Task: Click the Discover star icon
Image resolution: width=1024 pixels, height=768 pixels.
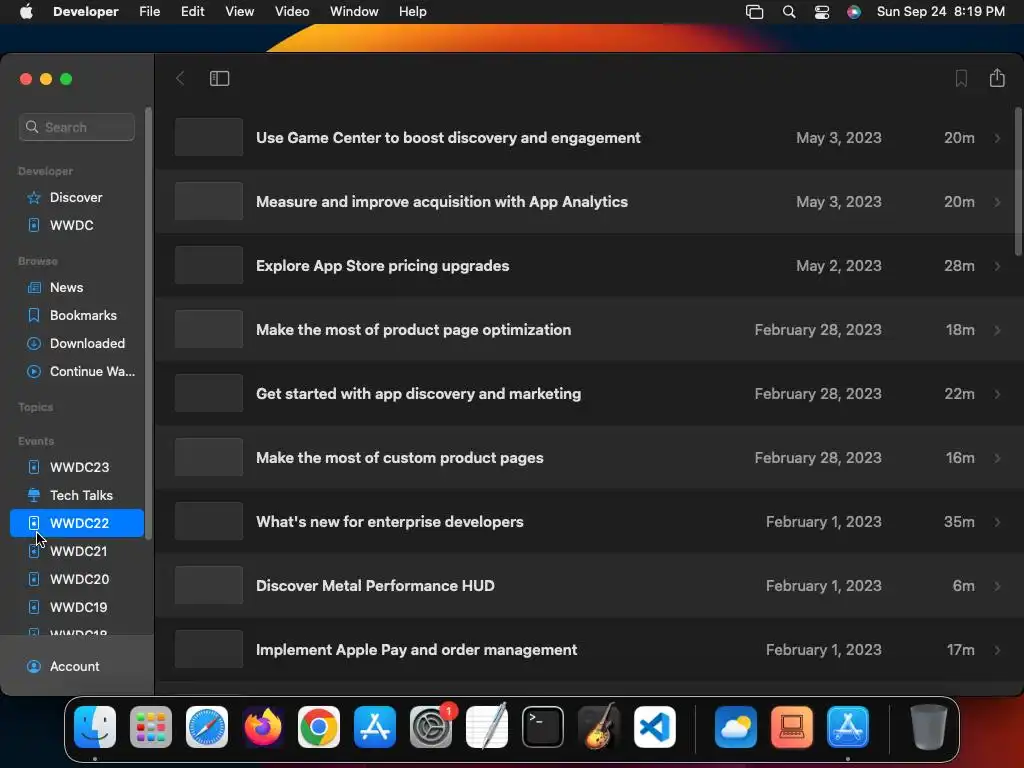Action: tap(34, 197)
